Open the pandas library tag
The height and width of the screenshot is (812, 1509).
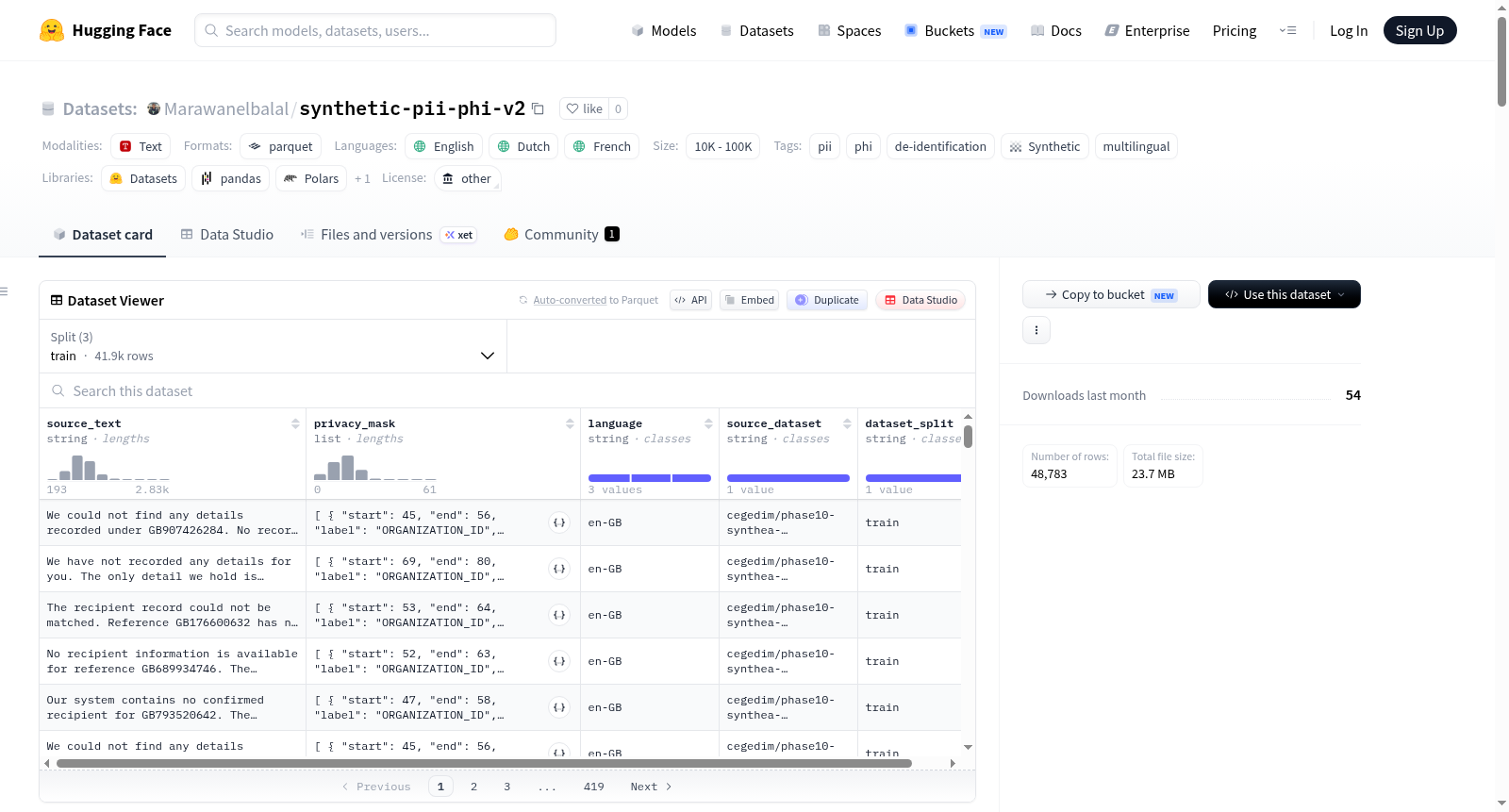(231, 178)
